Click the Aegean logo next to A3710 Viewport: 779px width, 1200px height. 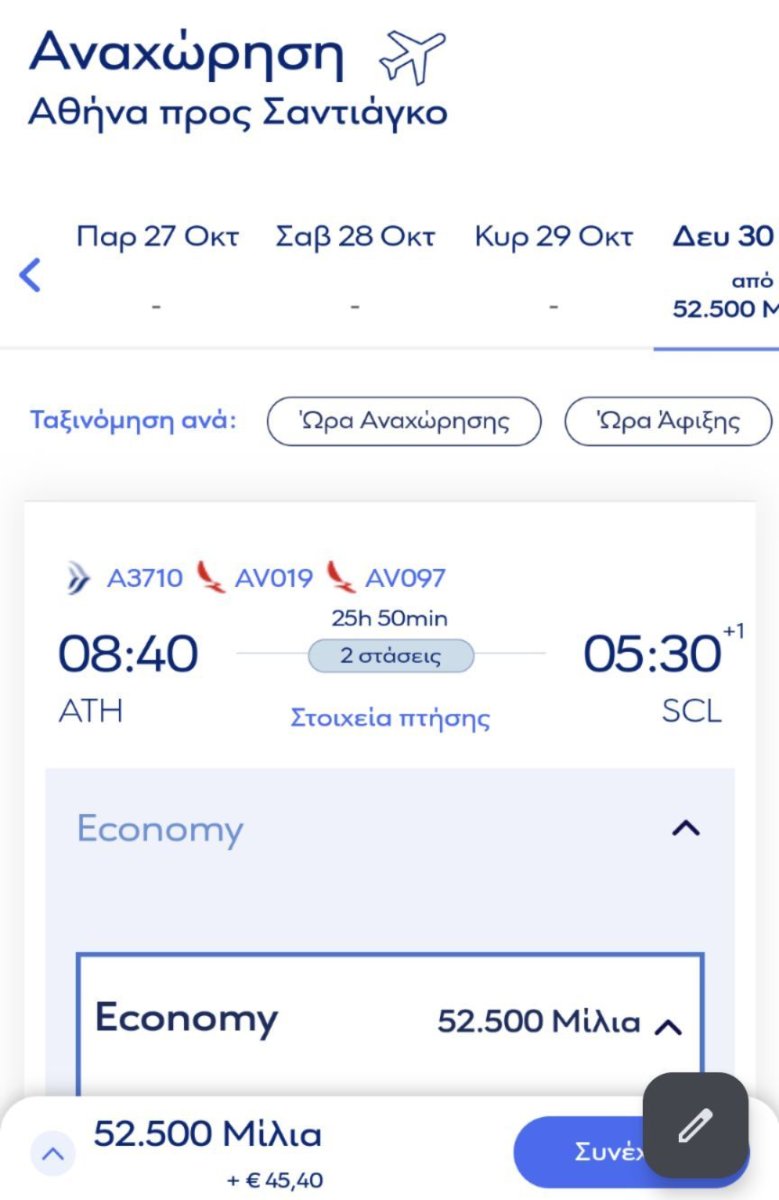pyautogui.click(x=79, y=578)
